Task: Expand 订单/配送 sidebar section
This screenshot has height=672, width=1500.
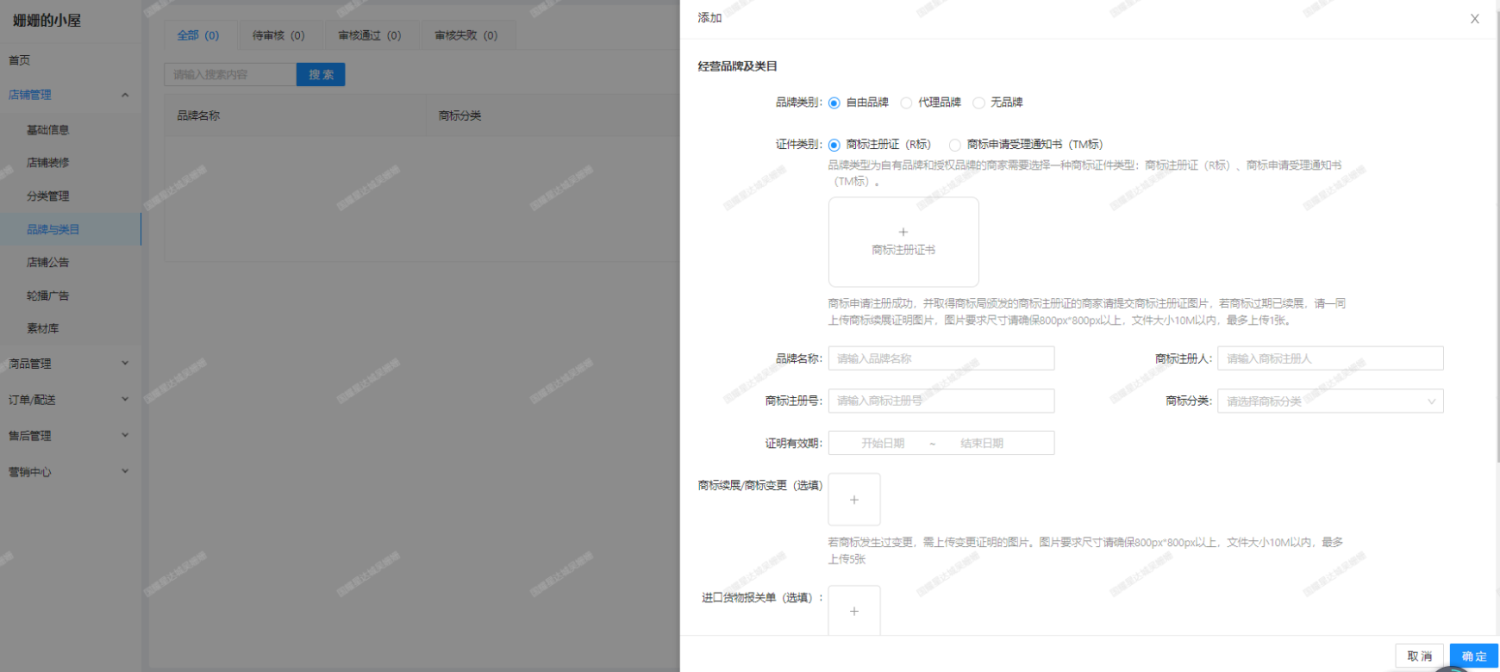Action: pyautogui.click(x=70, y=399)
